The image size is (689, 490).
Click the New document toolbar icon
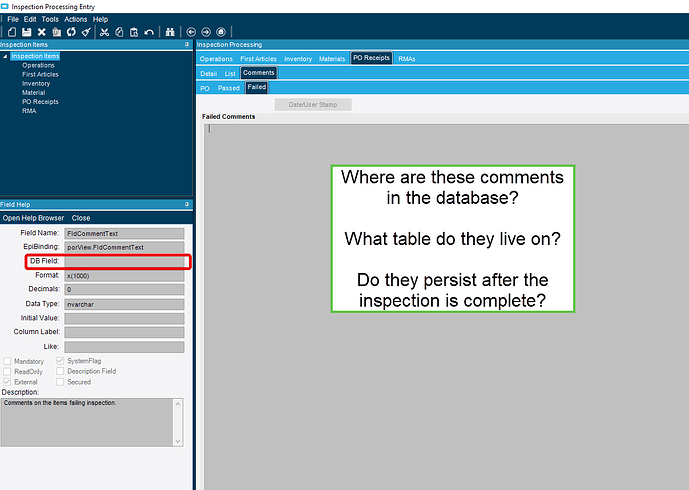click(12, 32)
